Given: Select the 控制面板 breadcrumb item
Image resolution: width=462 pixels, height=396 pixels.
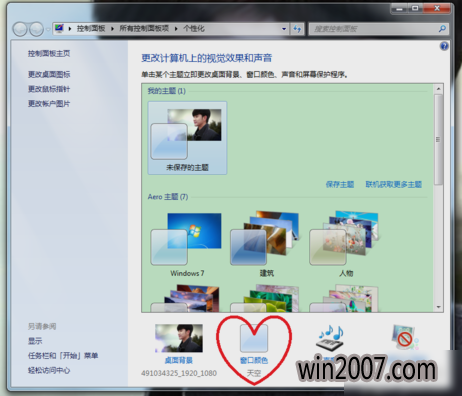Looking at the screenshot, I should 91,29.
